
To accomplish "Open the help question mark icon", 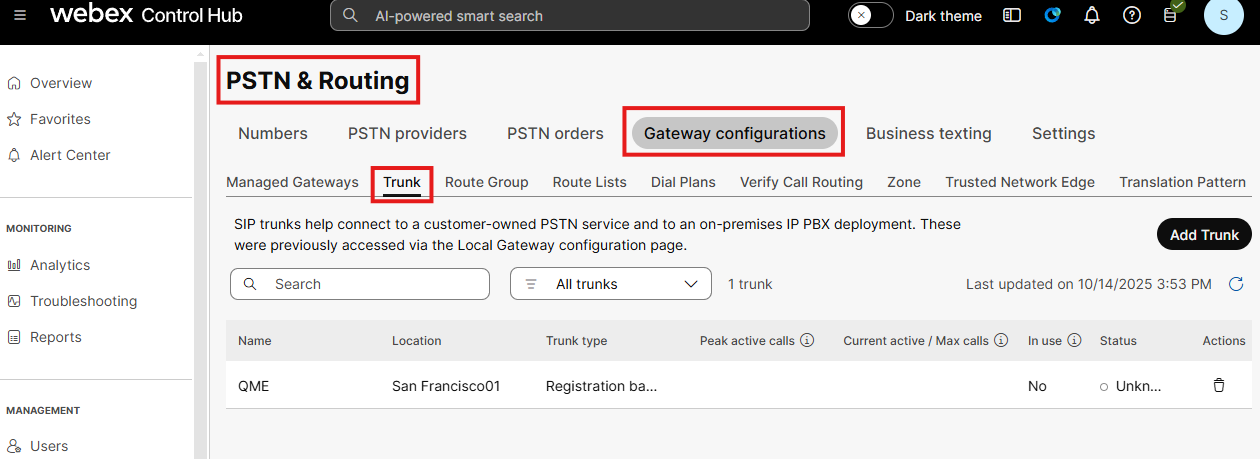I will 1131,16.
